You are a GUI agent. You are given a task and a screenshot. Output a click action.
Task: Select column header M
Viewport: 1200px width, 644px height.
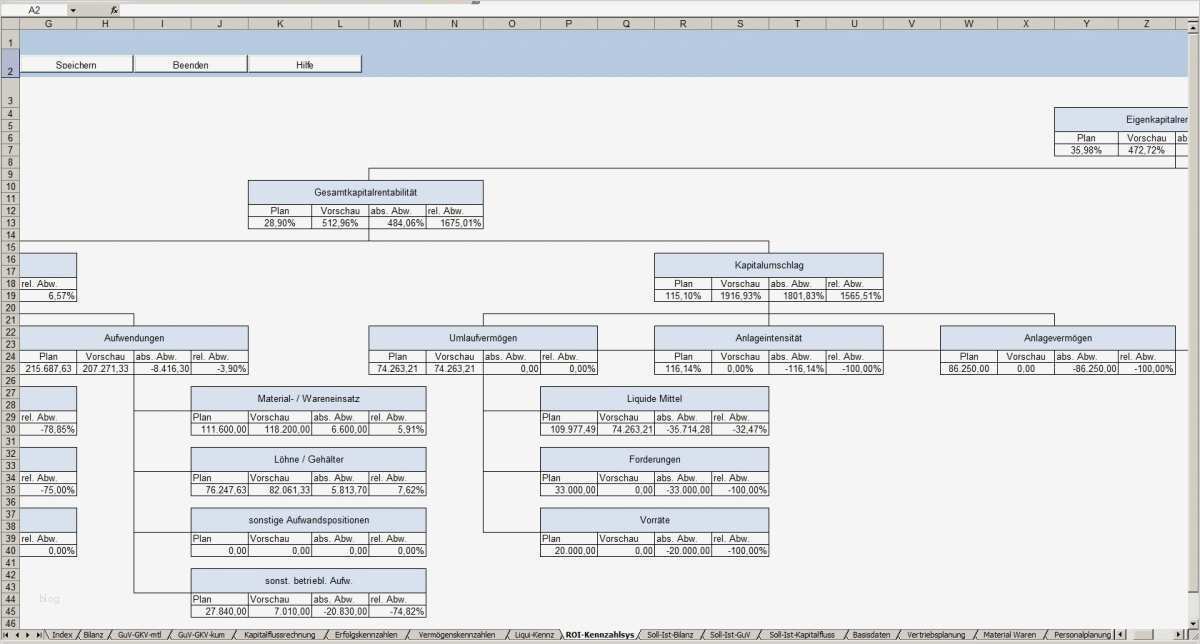[x=397, y=22]
